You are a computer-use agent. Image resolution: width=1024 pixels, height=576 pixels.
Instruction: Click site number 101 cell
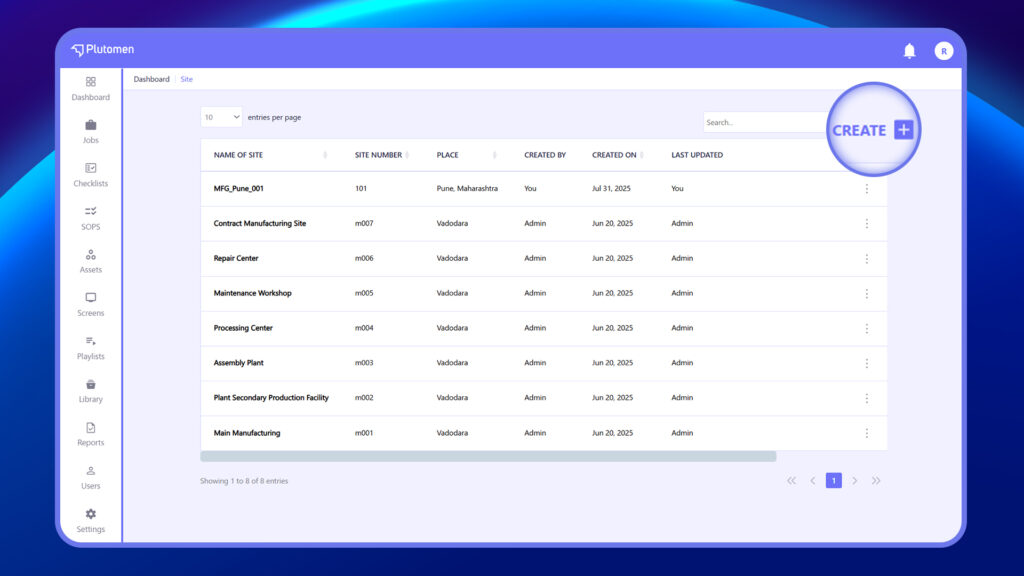coord(360,188)
